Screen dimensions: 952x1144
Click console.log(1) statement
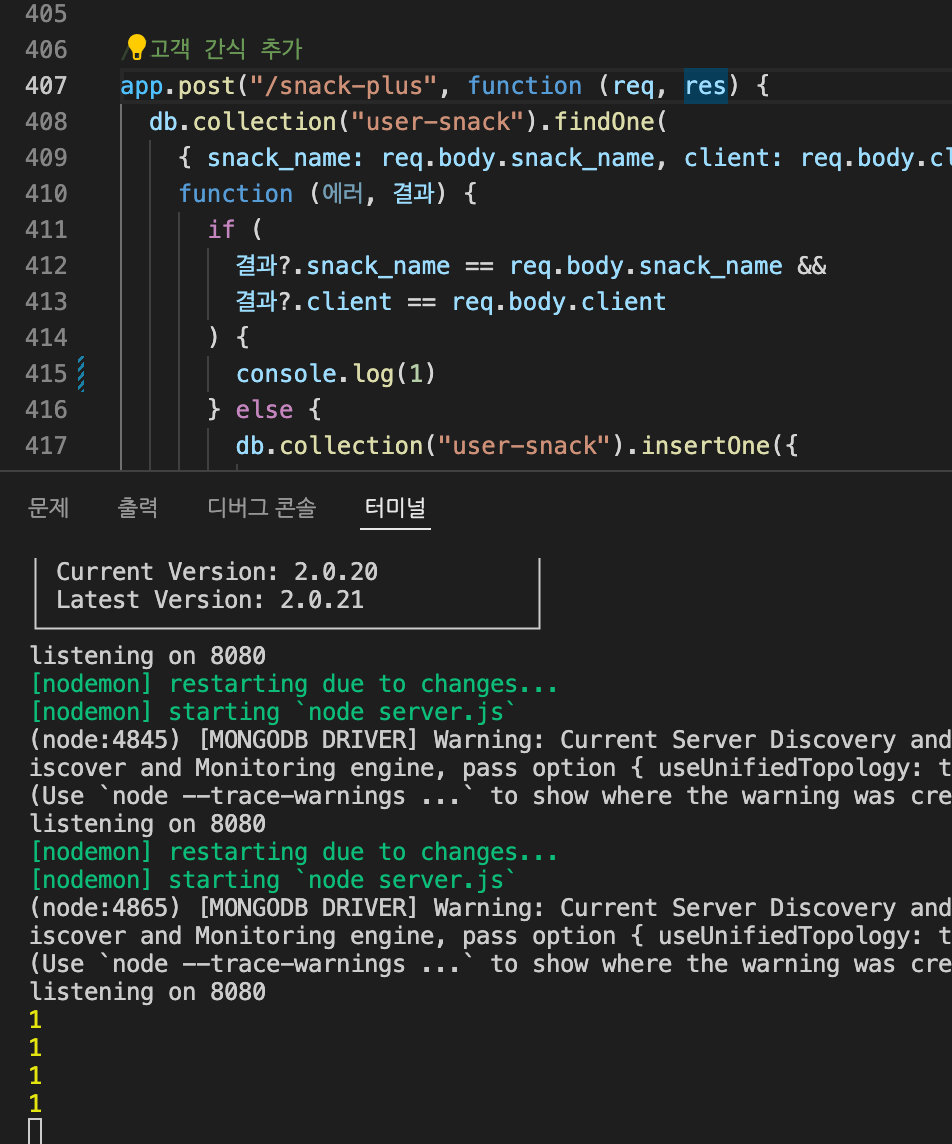click(x=336, y=374)
